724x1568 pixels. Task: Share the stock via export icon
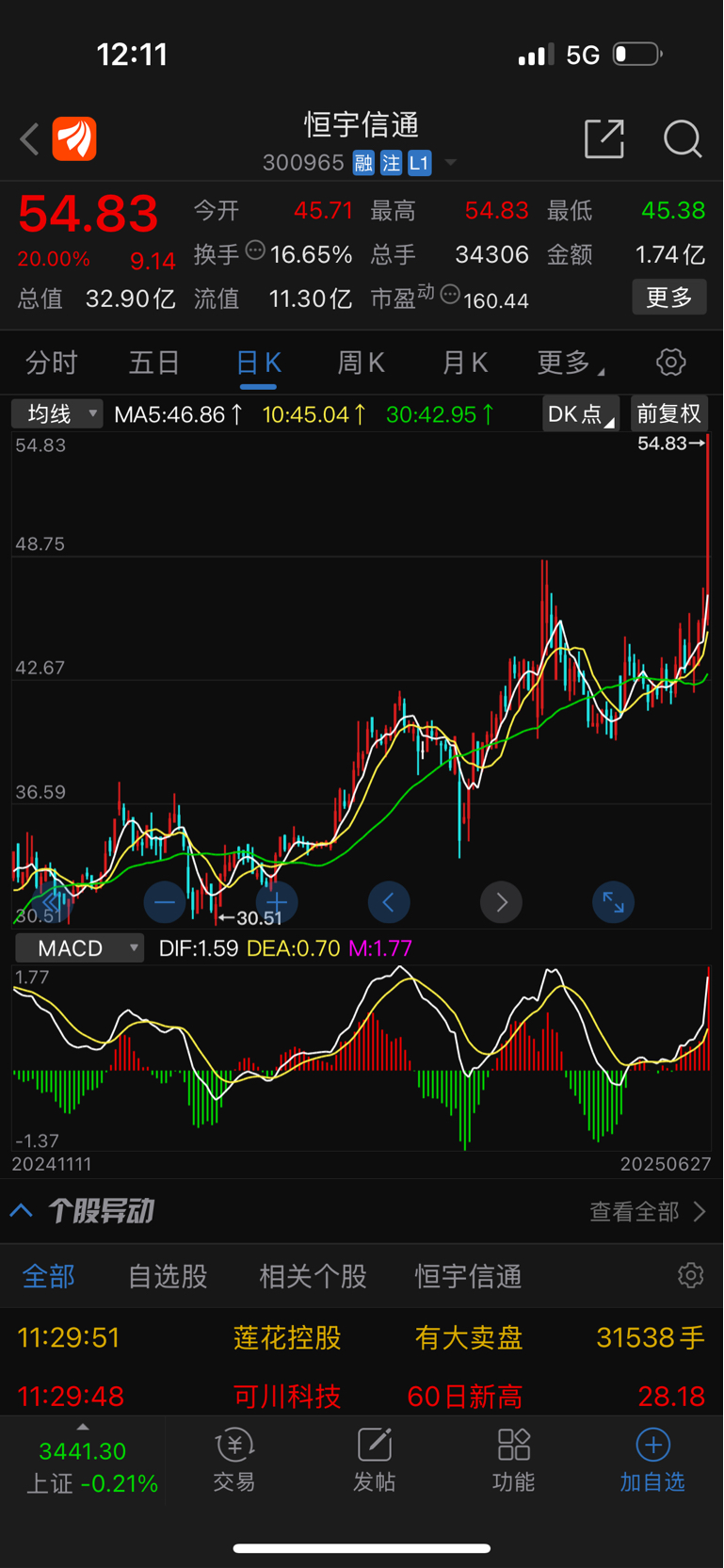tap(604, 138)
